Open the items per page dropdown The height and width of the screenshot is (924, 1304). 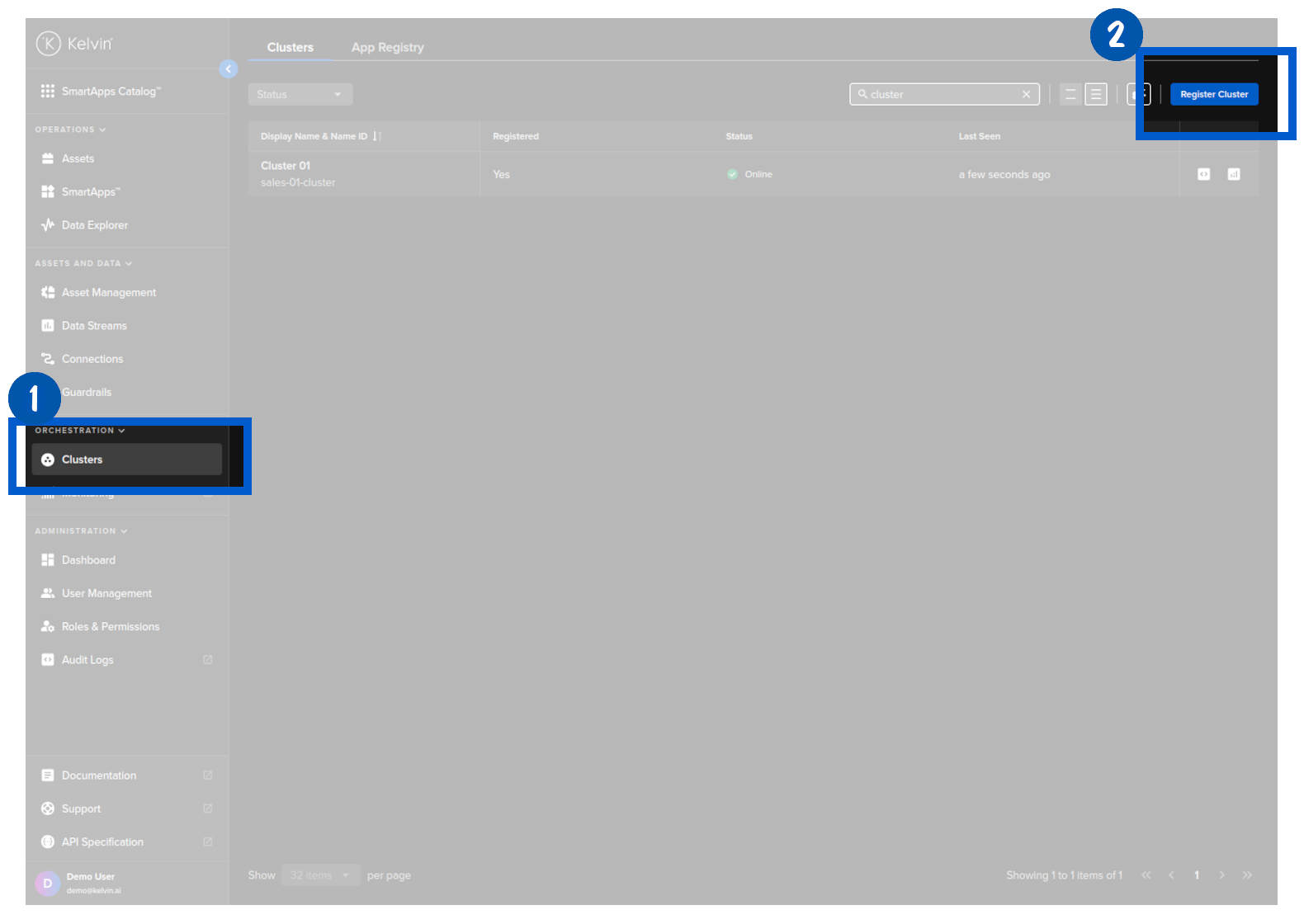coord(320,875)
